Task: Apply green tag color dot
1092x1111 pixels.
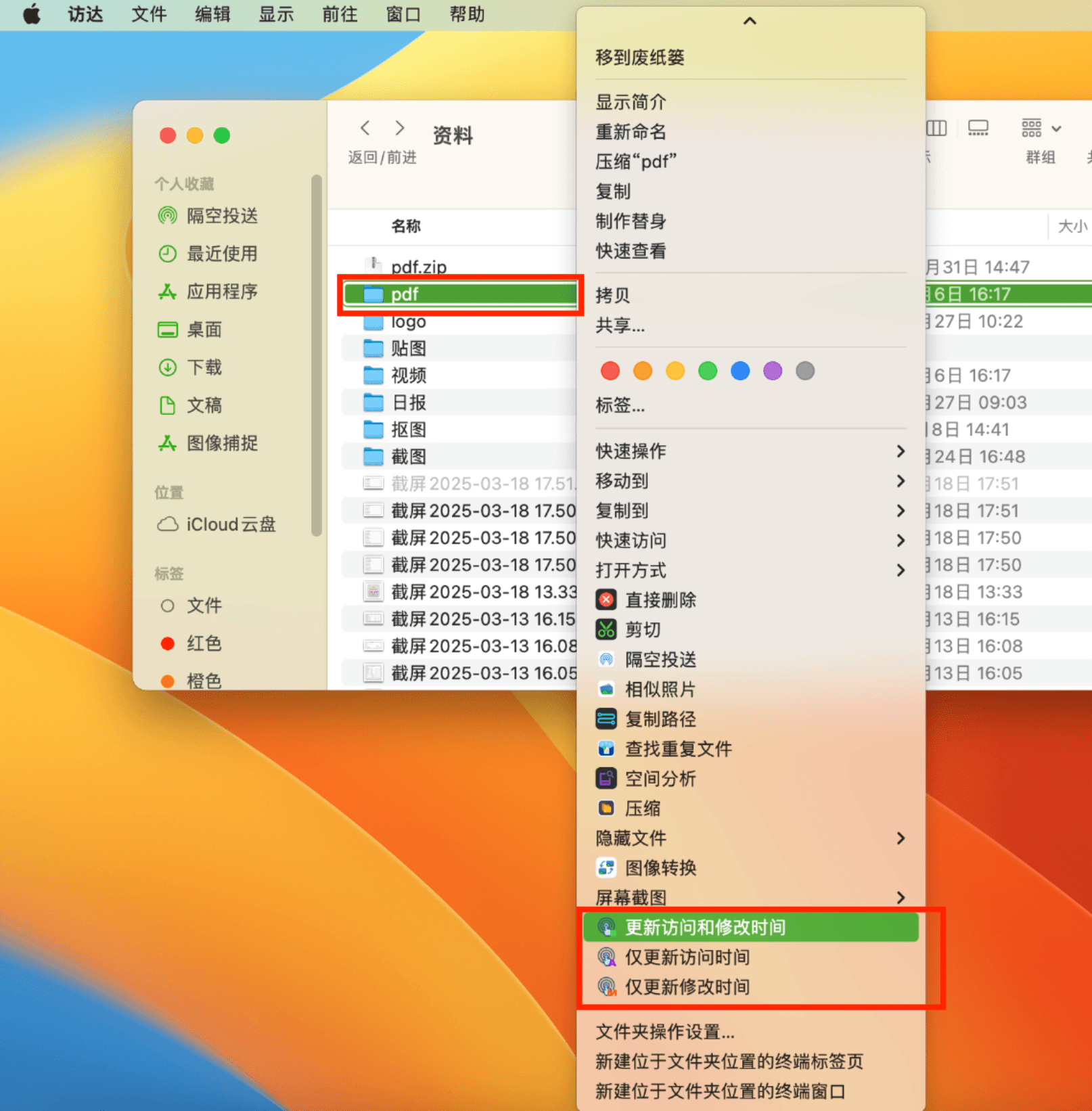Action: [x=708, y=371]
